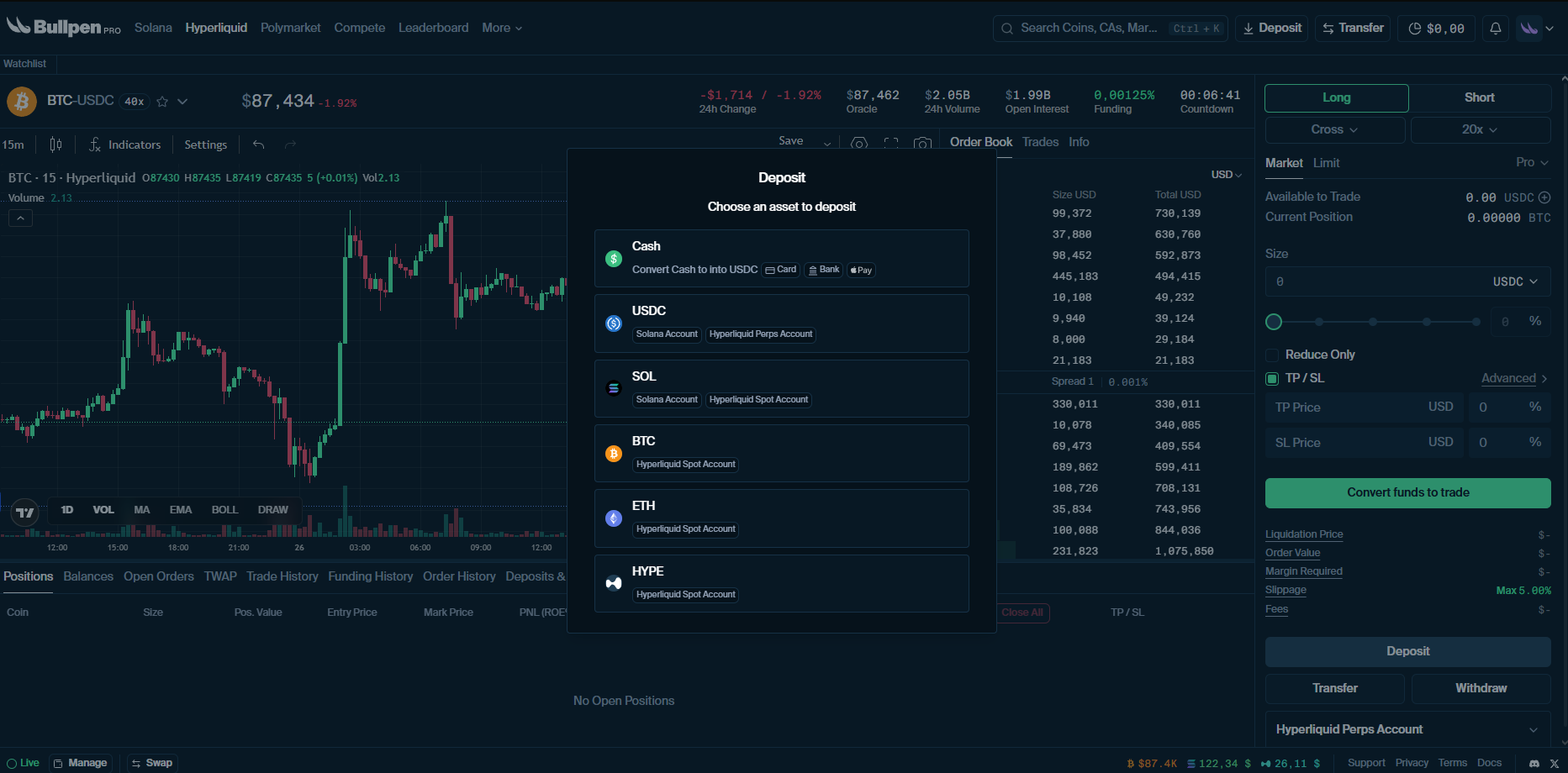
Task: Star BTC-USDC to add to watchlist
Action: click(x=162, y=102)
